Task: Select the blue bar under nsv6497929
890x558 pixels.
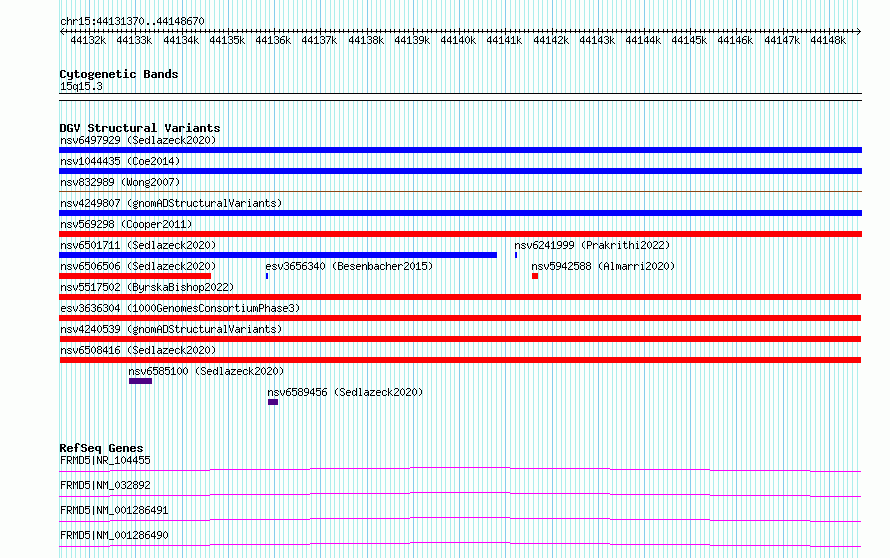Action: tap(460, 150)
